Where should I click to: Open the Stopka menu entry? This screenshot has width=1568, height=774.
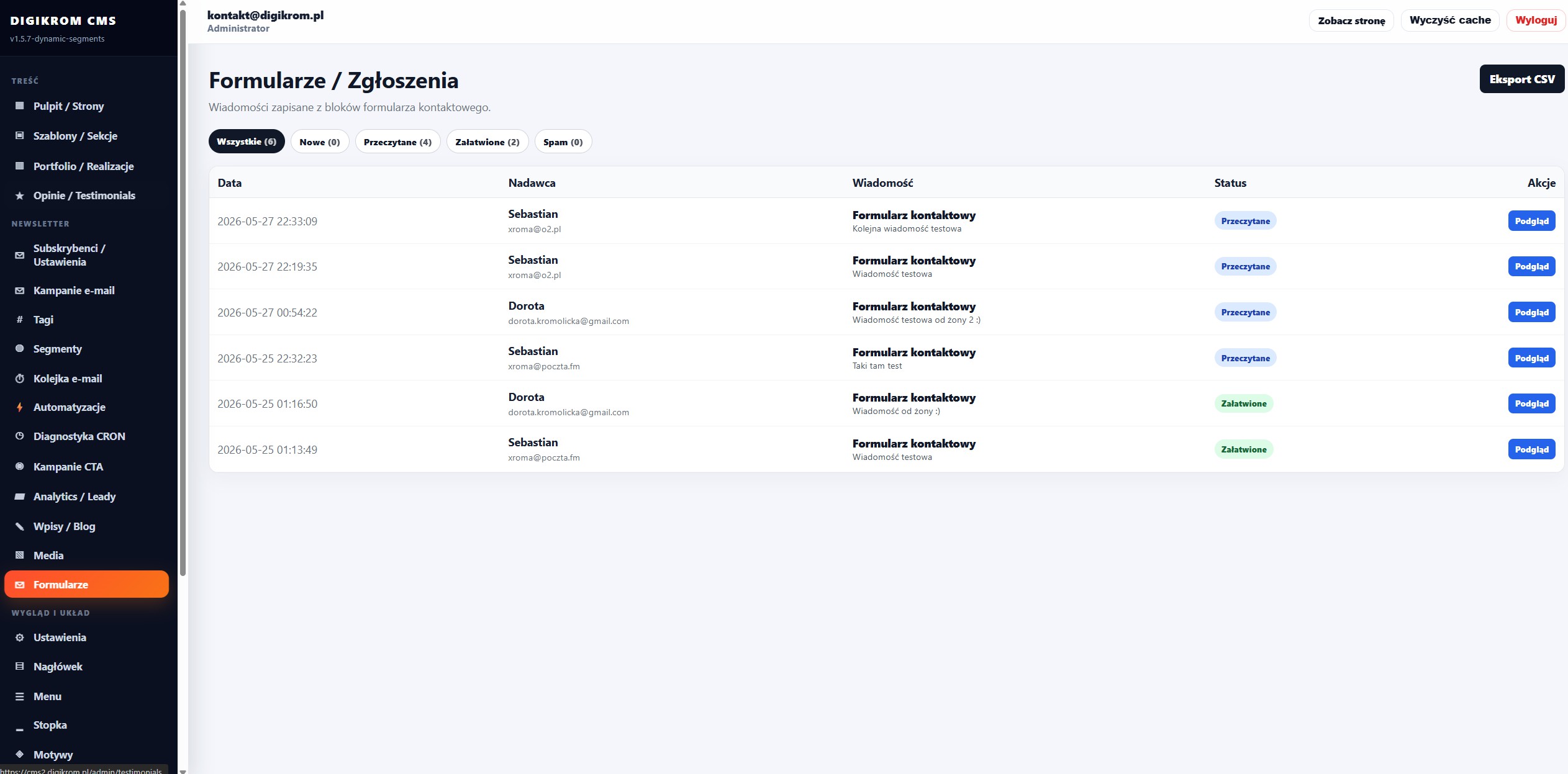click(86, 725)
